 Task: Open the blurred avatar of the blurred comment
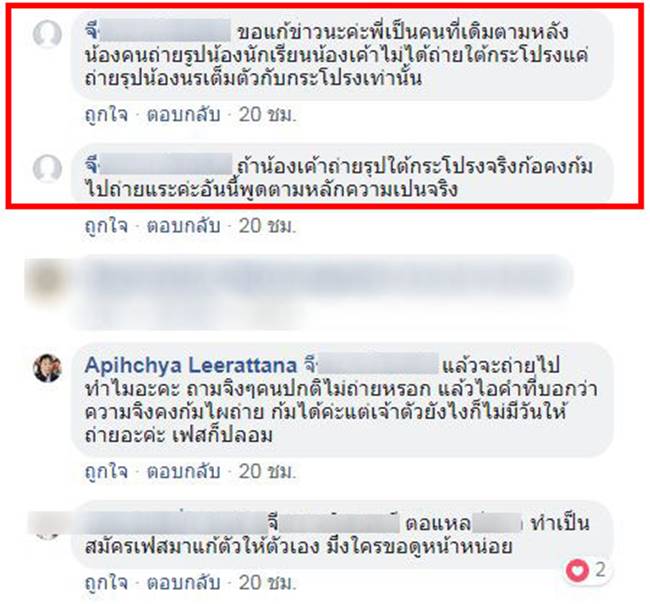(x=47, y=280)
